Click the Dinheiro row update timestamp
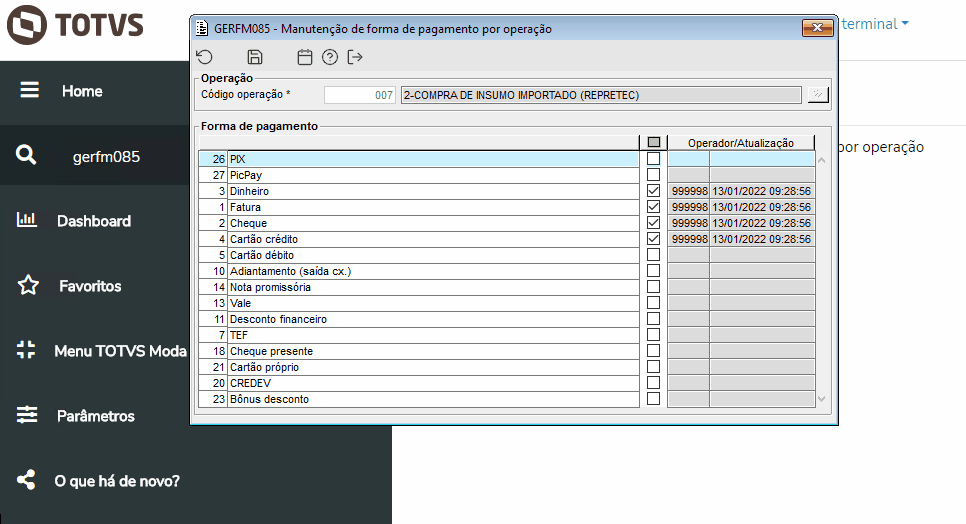The width and height of the screenshot is (966, 524). point(761,191)
